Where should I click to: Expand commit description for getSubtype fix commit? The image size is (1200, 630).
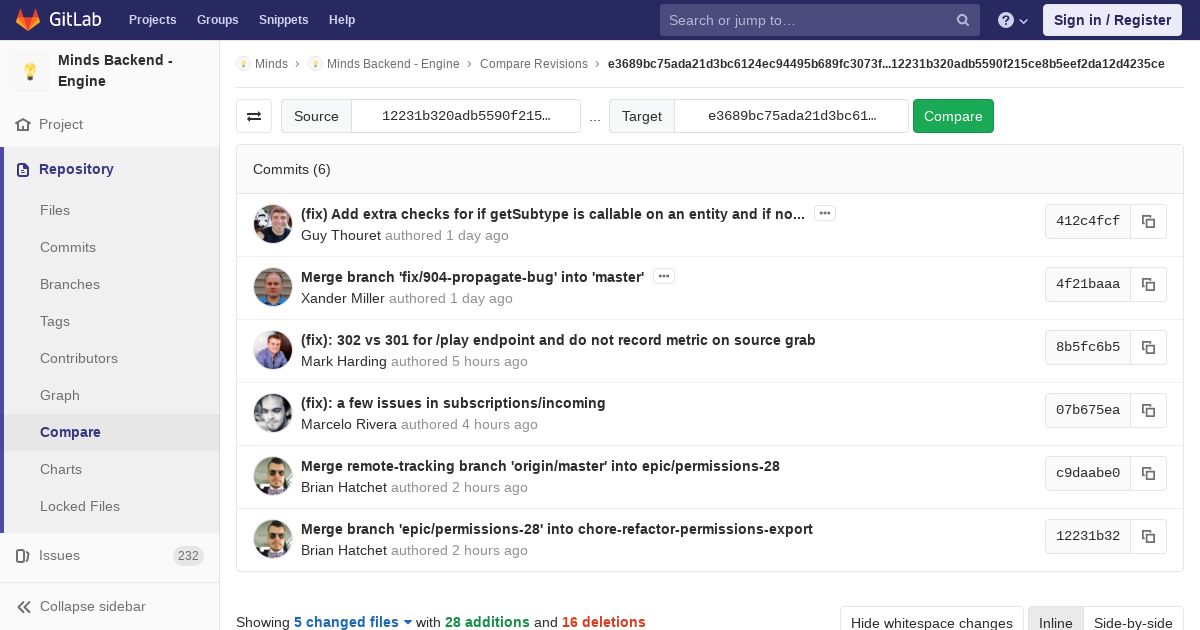pyautogui.click(x=825, y=213)
